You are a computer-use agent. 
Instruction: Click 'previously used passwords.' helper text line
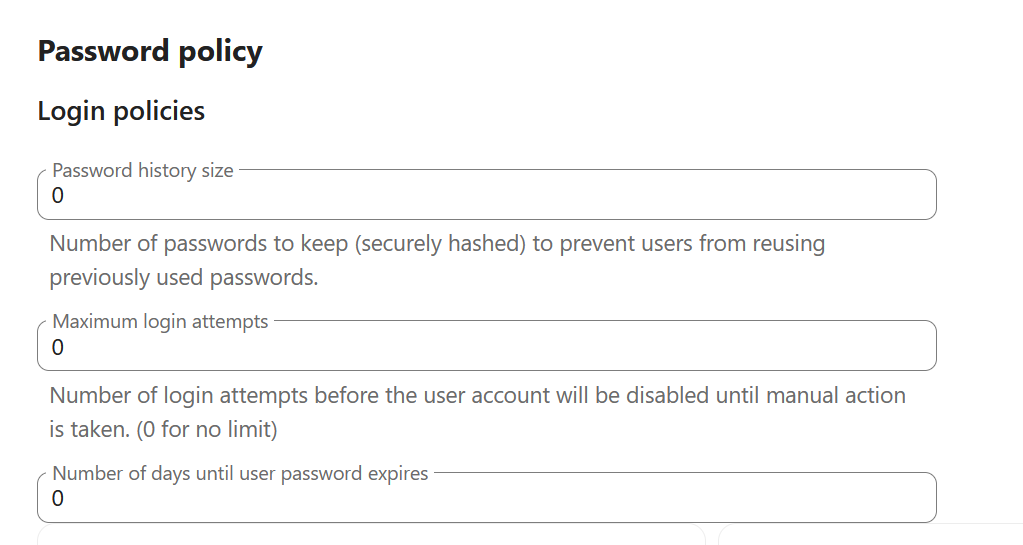coord(183,278)
